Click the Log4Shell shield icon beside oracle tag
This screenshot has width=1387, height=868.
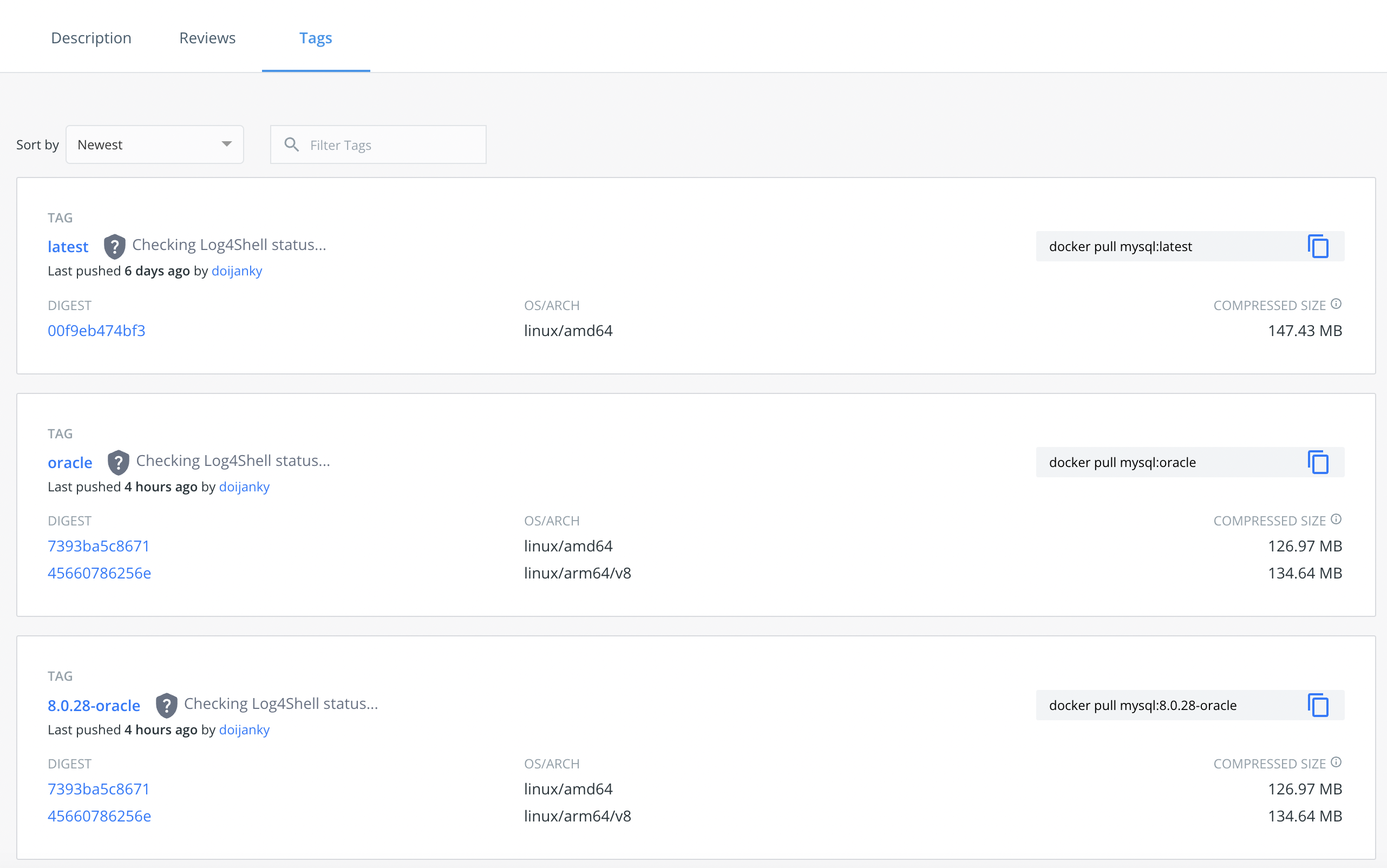coord(119,463)
